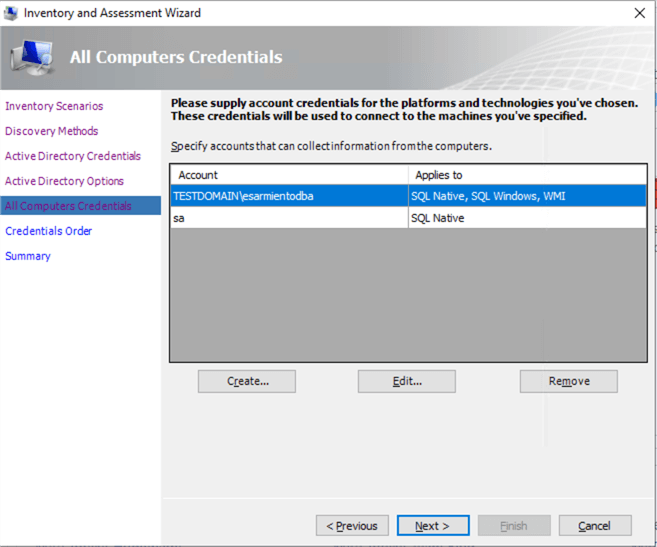The image size is (657, 547).
Task: Open the Inventory Scenarios step
Action: (54, 106)
